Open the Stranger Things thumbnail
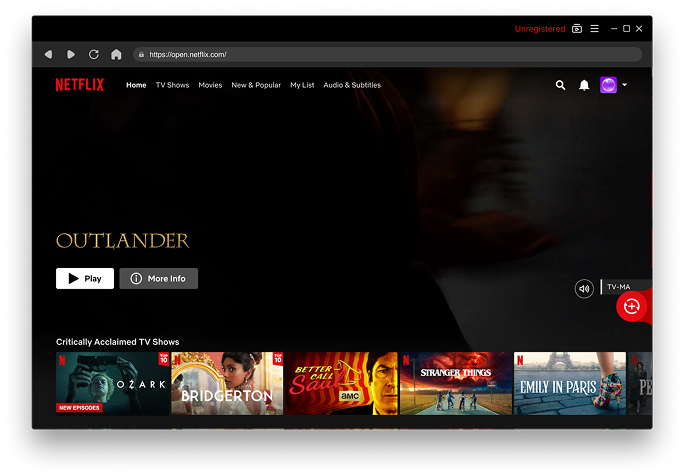The width and height of the screenshot is (684, 476). point(456,384)
